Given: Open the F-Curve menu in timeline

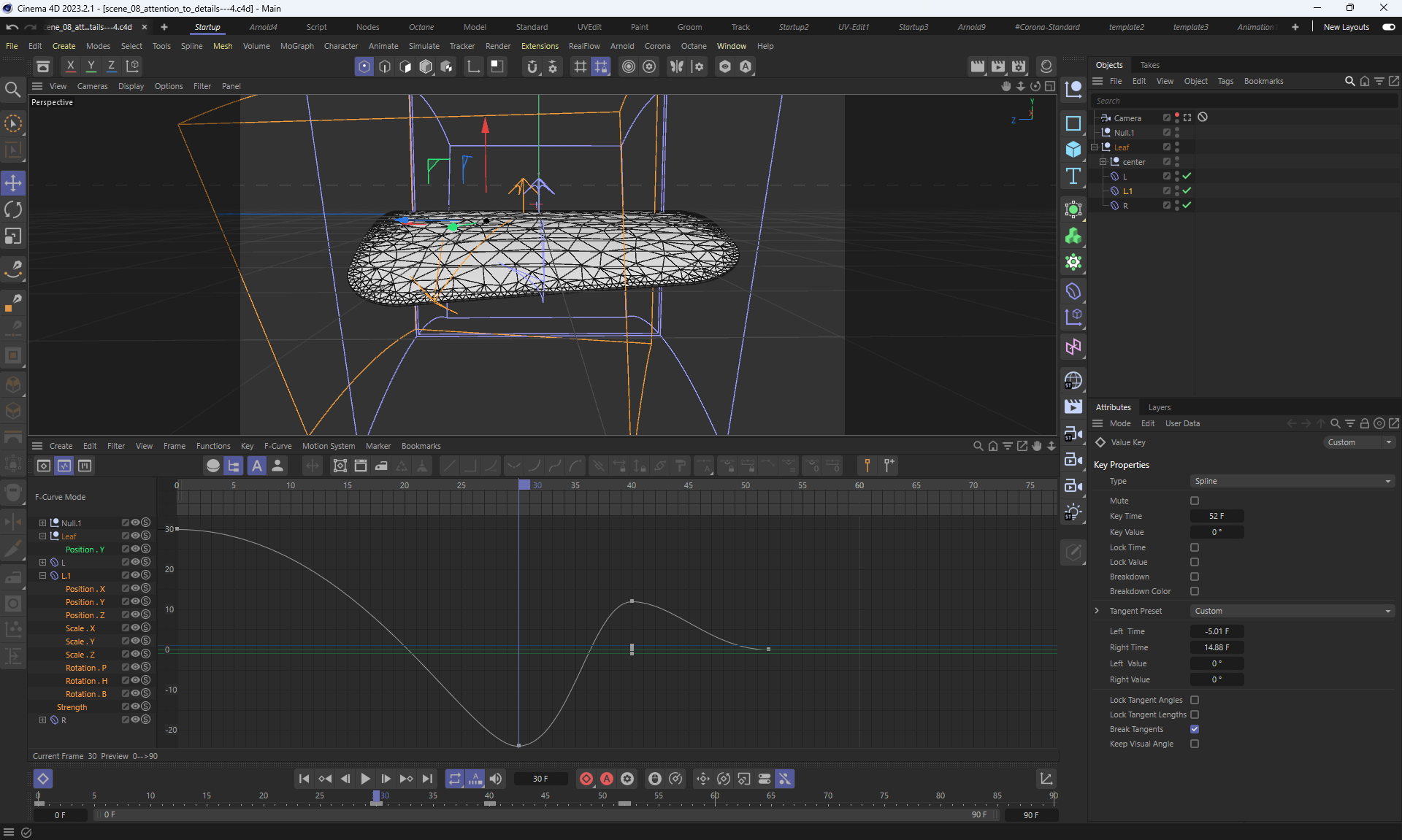Looking at the screenshot, I should click(277, 446).
